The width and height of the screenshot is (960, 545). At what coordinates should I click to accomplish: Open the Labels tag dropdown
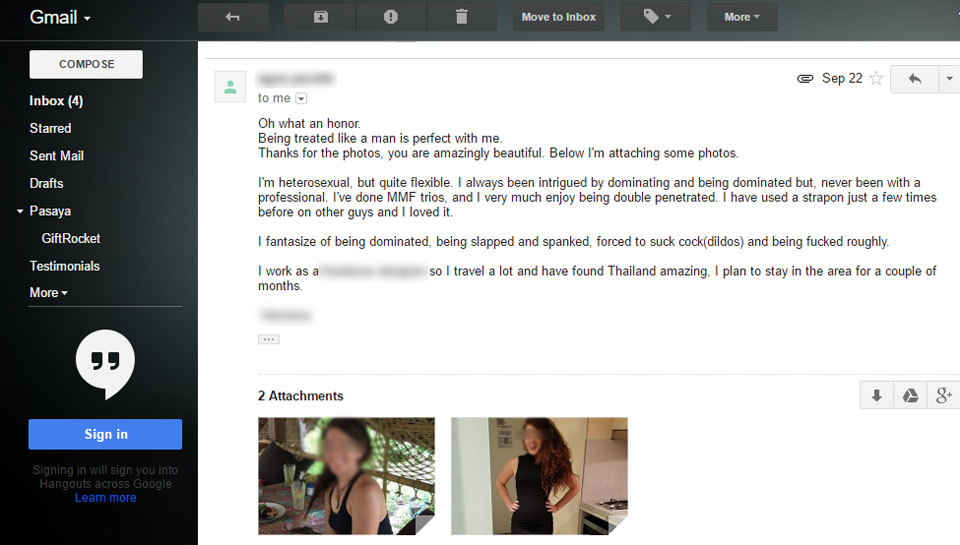coord(656,17)
